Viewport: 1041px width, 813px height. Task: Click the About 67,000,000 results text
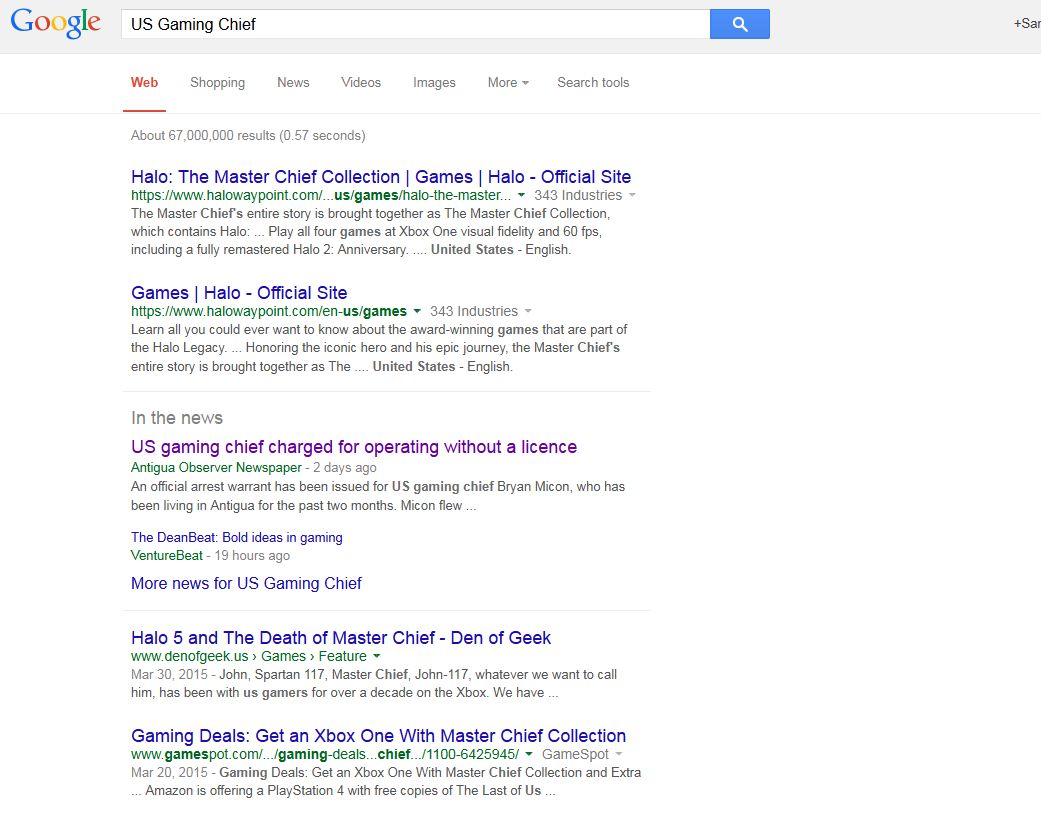pos(248,135)
